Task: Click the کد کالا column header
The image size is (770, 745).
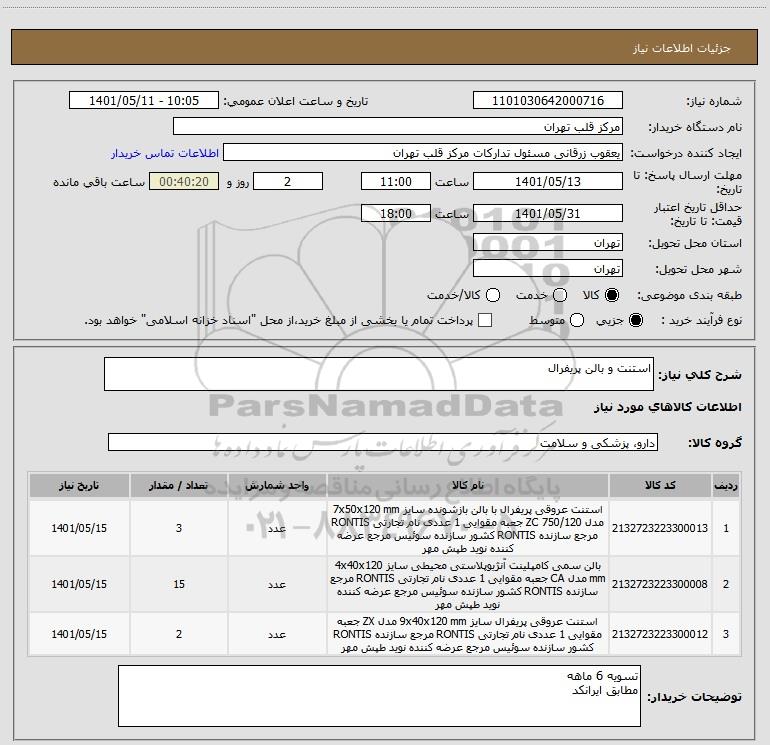Action: (x=660, y=485)
